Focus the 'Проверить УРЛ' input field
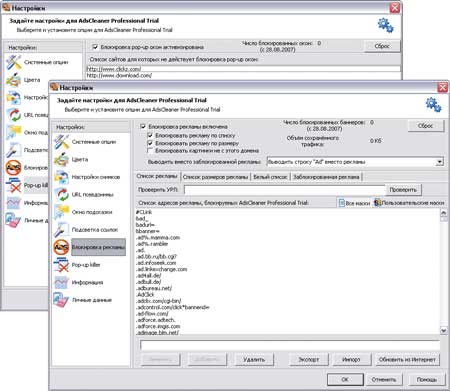 pos(285,190)
